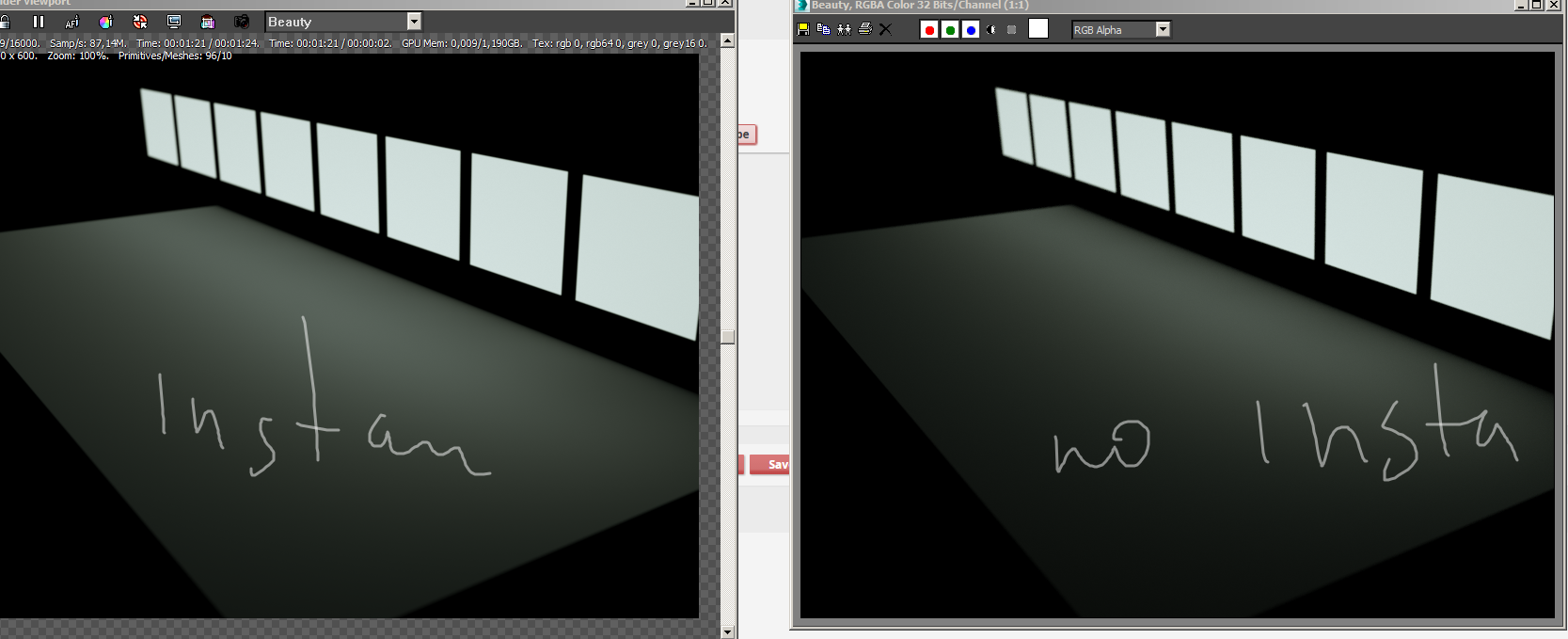Click the red crossed material picker icon
The height and width of the screenshot is (639, 1568).
(140, 22)
